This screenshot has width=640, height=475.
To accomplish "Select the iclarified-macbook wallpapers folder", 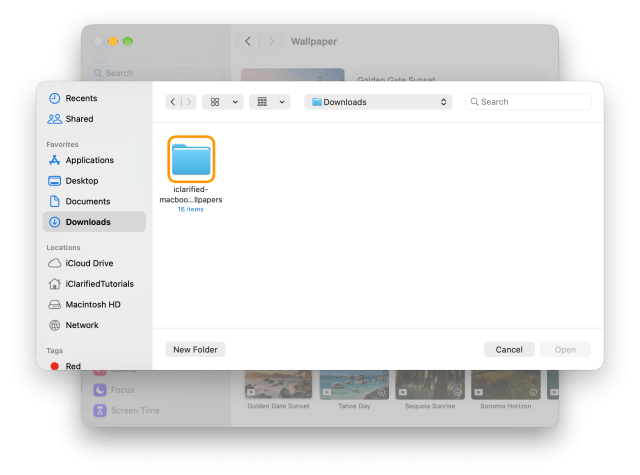I will point(191,159).
